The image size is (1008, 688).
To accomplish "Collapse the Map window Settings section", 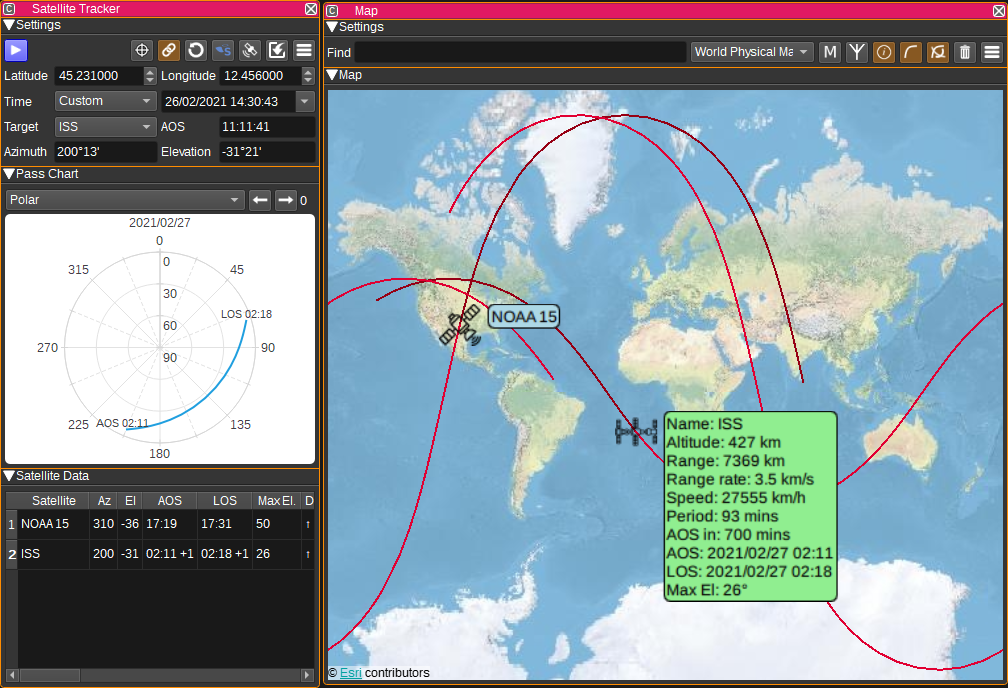I will 332,27.
